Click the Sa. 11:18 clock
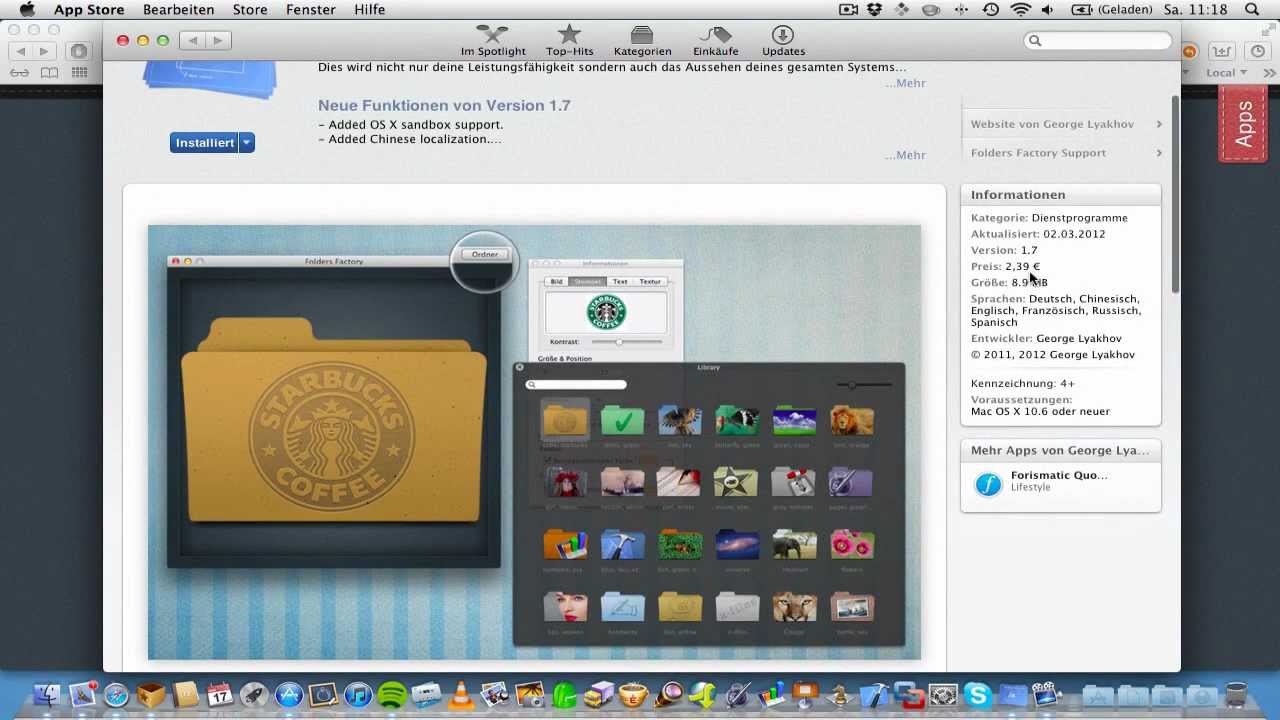Image resolution: width=1280 pixels, height=720 pixels. click(x=1196, y=9)
